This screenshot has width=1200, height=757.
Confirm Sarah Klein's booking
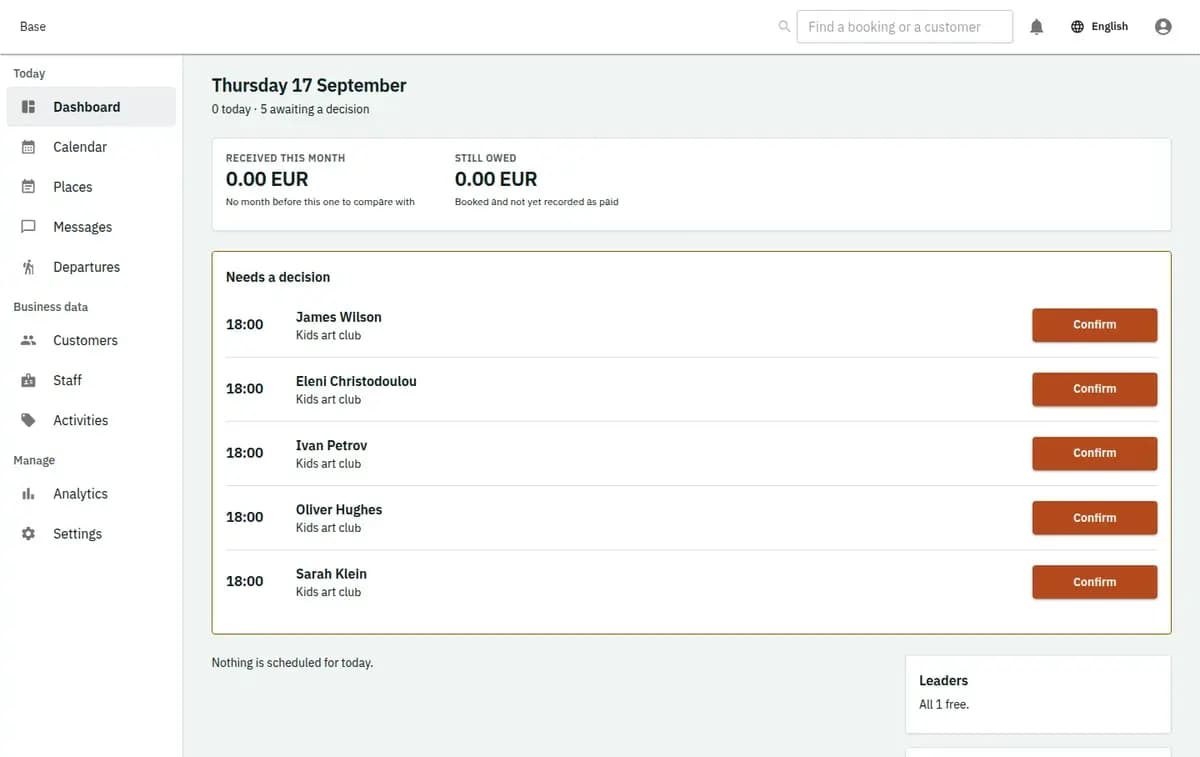point(1094,582)
